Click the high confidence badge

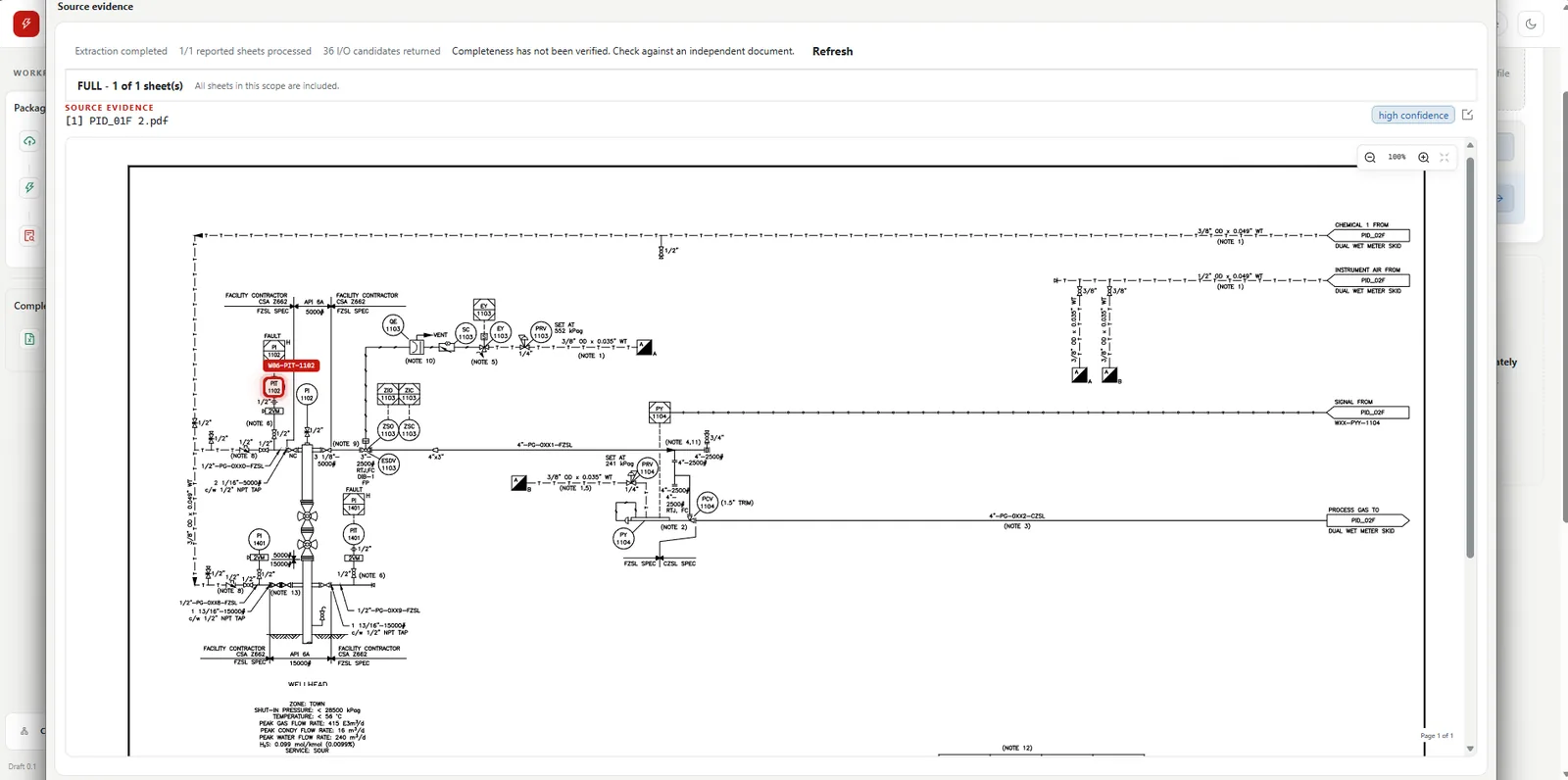(x=1413, y=115)
